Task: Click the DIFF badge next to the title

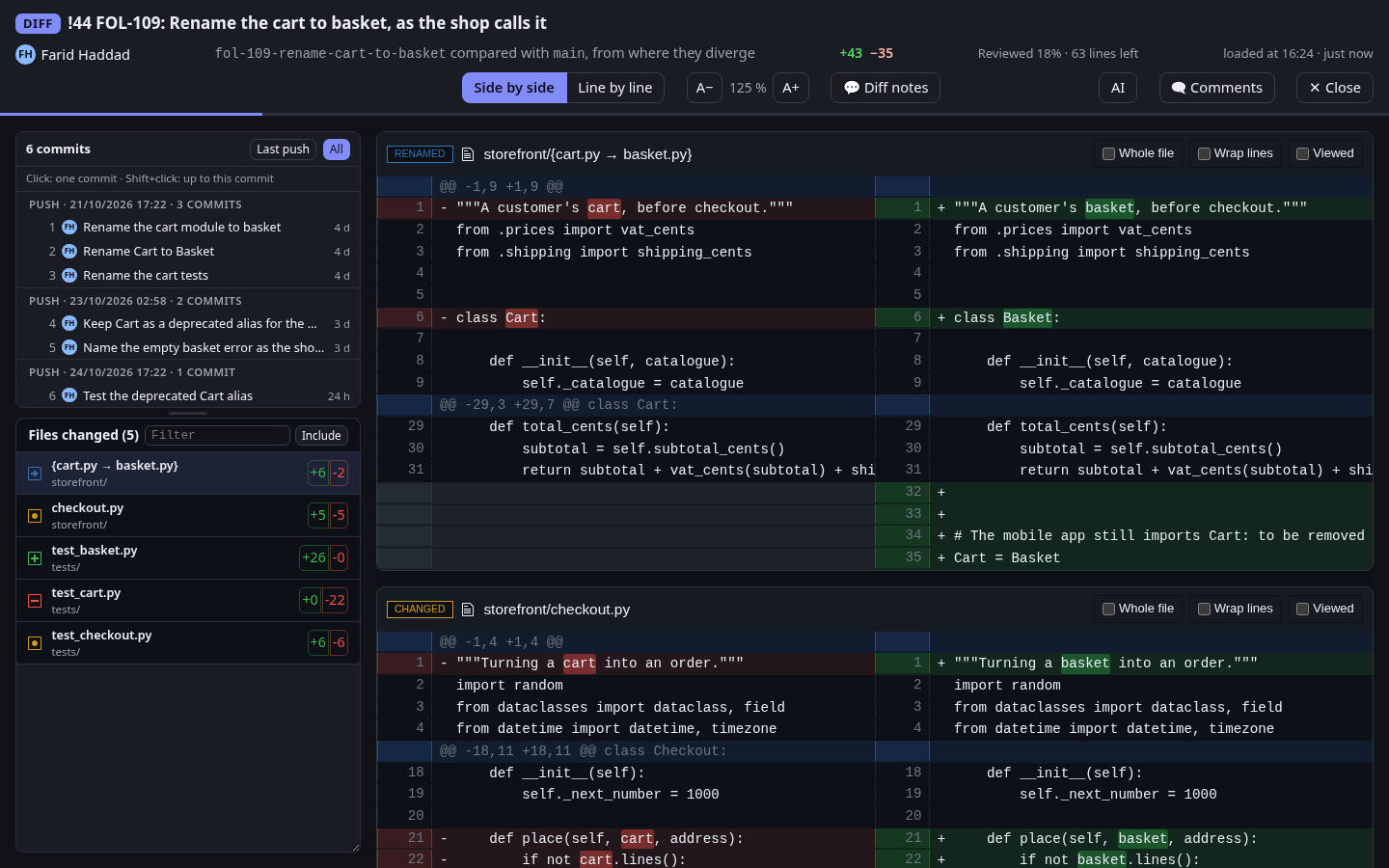Action: point(38,23)
